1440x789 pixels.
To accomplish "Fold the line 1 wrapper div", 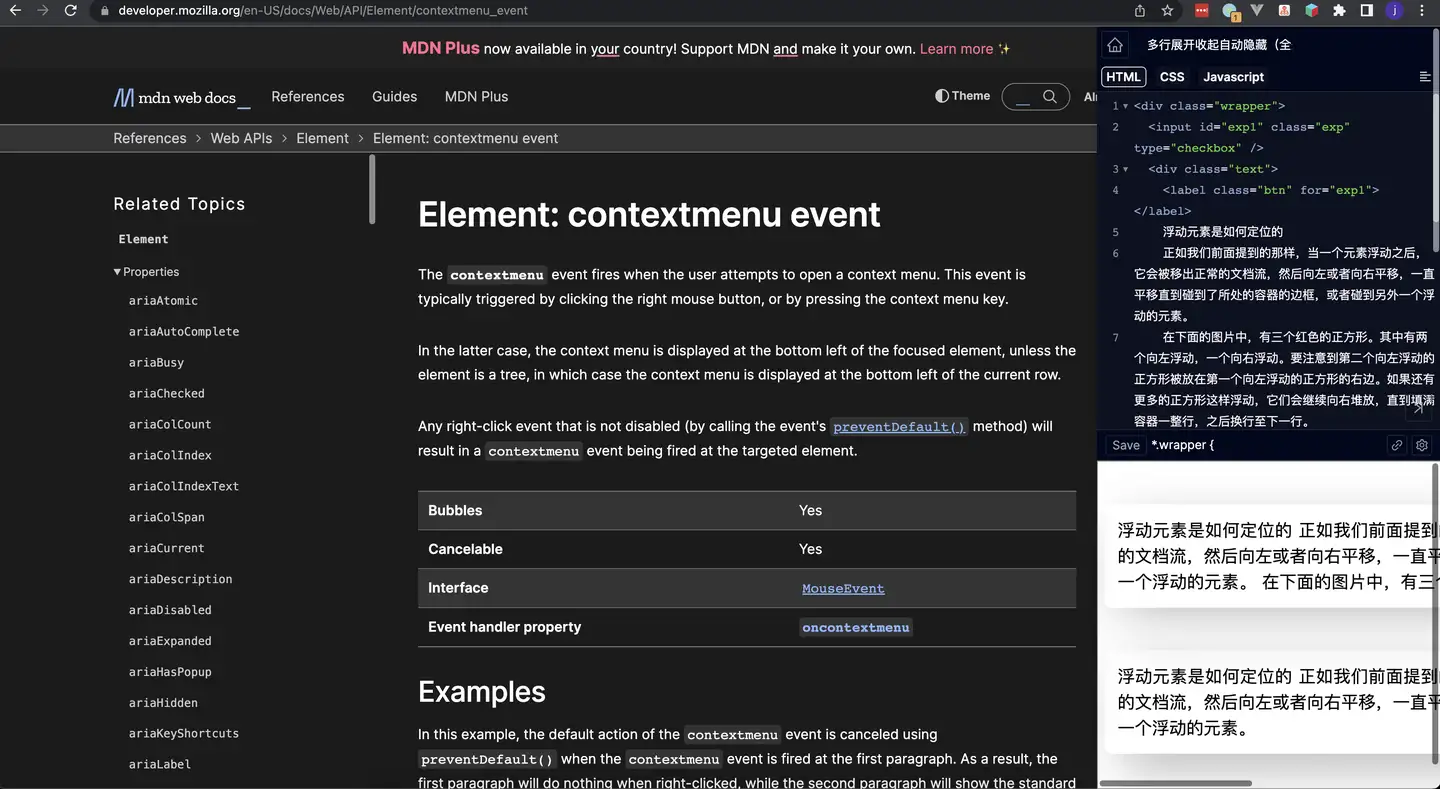I will click(x=1126, y=106).
